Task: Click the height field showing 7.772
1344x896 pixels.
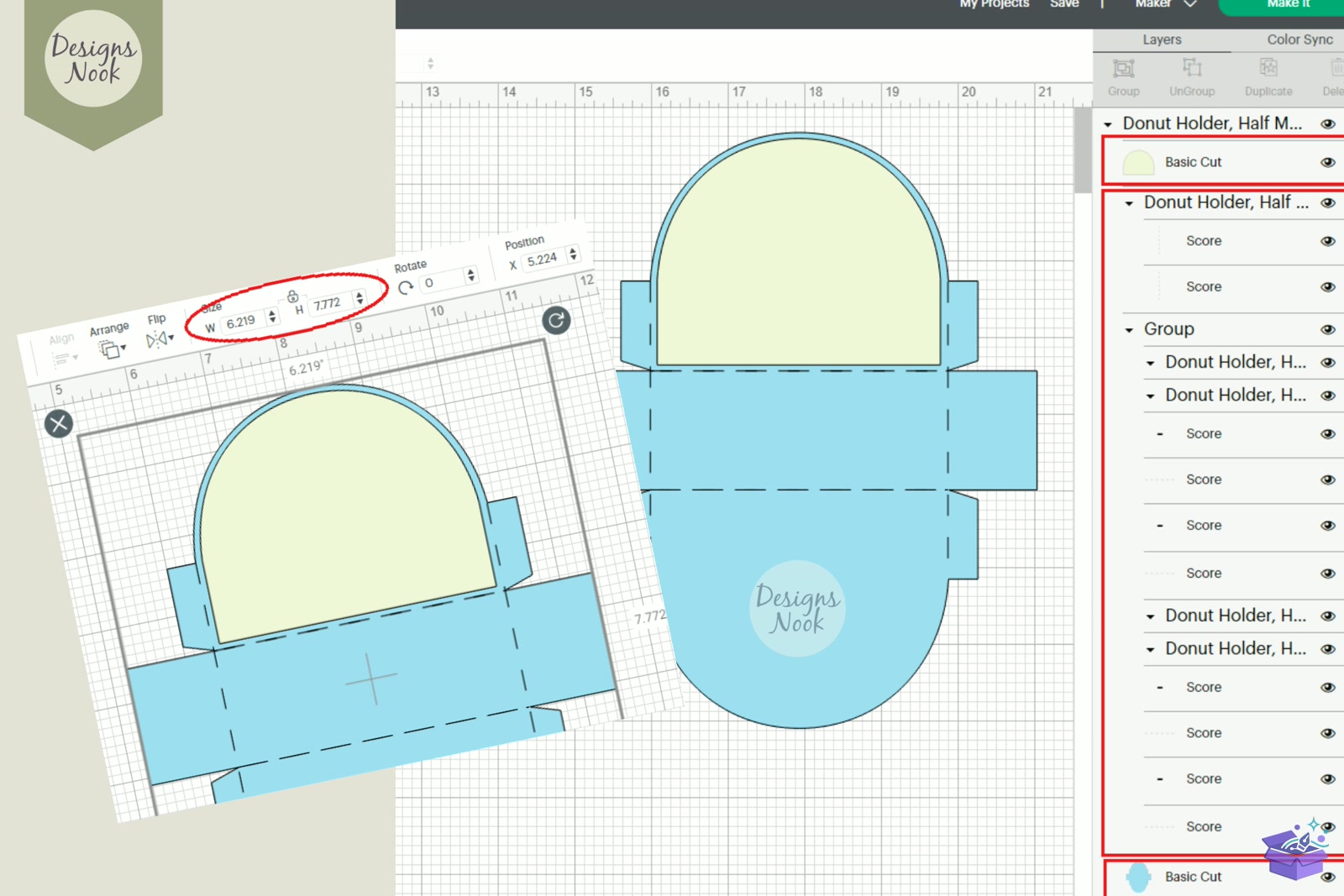Action: click(328, 303)
